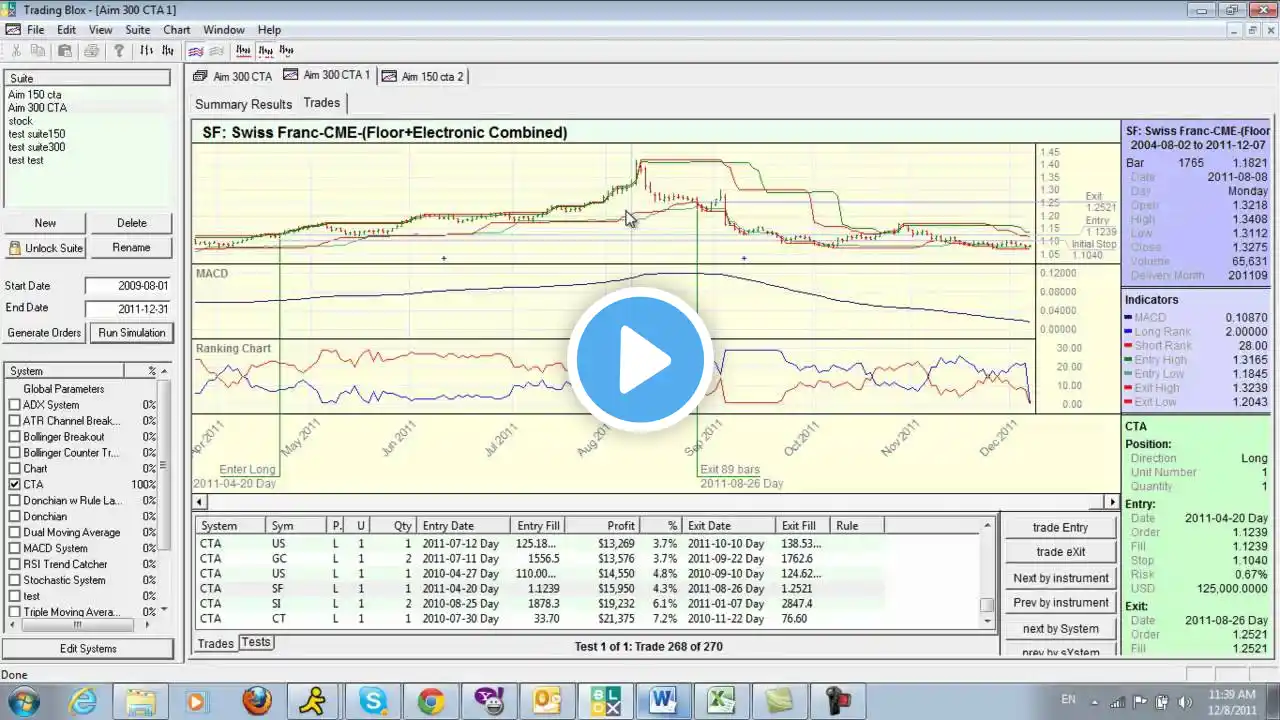Click the Print toolbar icon
This screenshot has width=1280, height=720.
[91, 51]
